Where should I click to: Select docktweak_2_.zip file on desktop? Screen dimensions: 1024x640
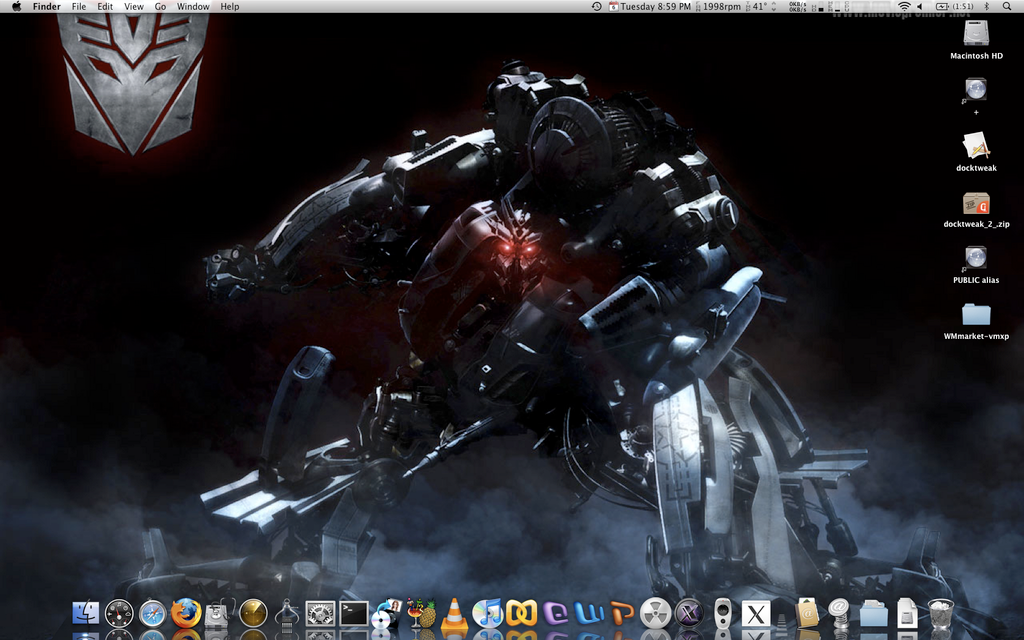tap(976, 209)
